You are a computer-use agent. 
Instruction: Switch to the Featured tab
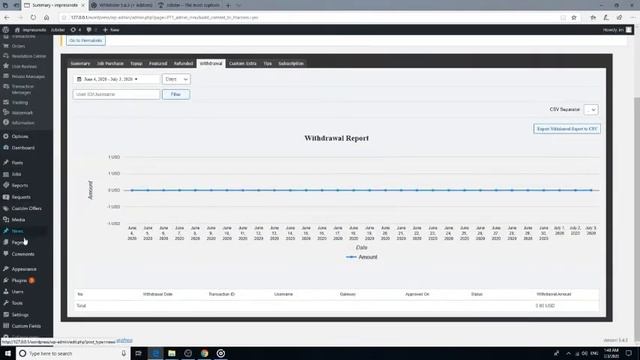tap(158, 64)
